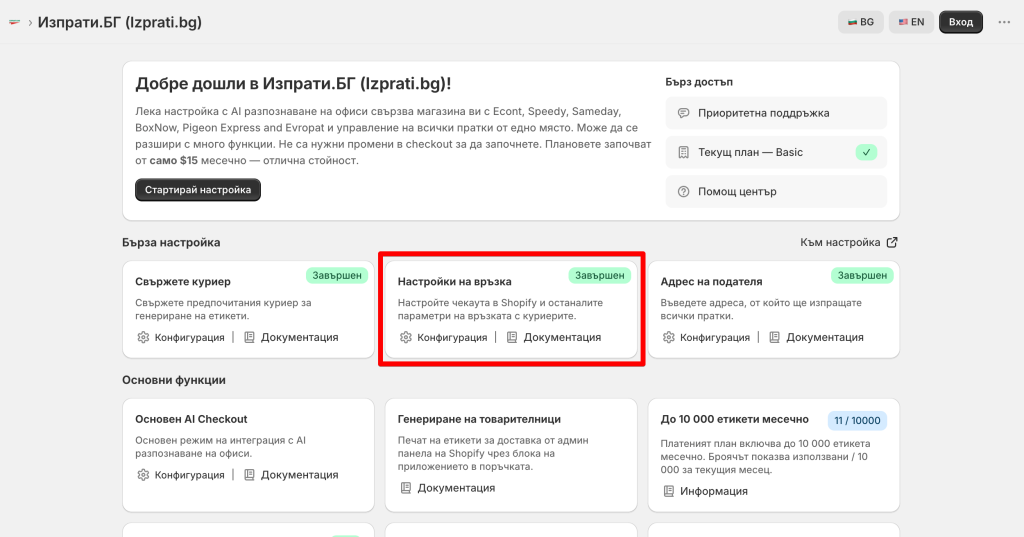The width and height of the screenshot is (1024, 537).
Task: Click the 11 / 10000 usage badge
Action: click(x=857, y=421)
